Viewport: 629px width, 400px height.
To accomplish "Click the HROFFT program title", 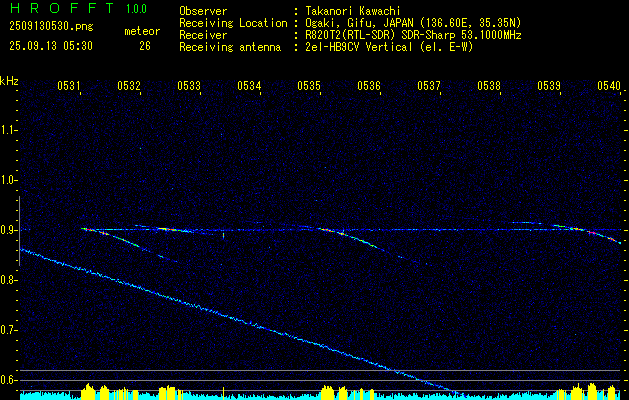I will pyautogui.click(x=61, y=8).
